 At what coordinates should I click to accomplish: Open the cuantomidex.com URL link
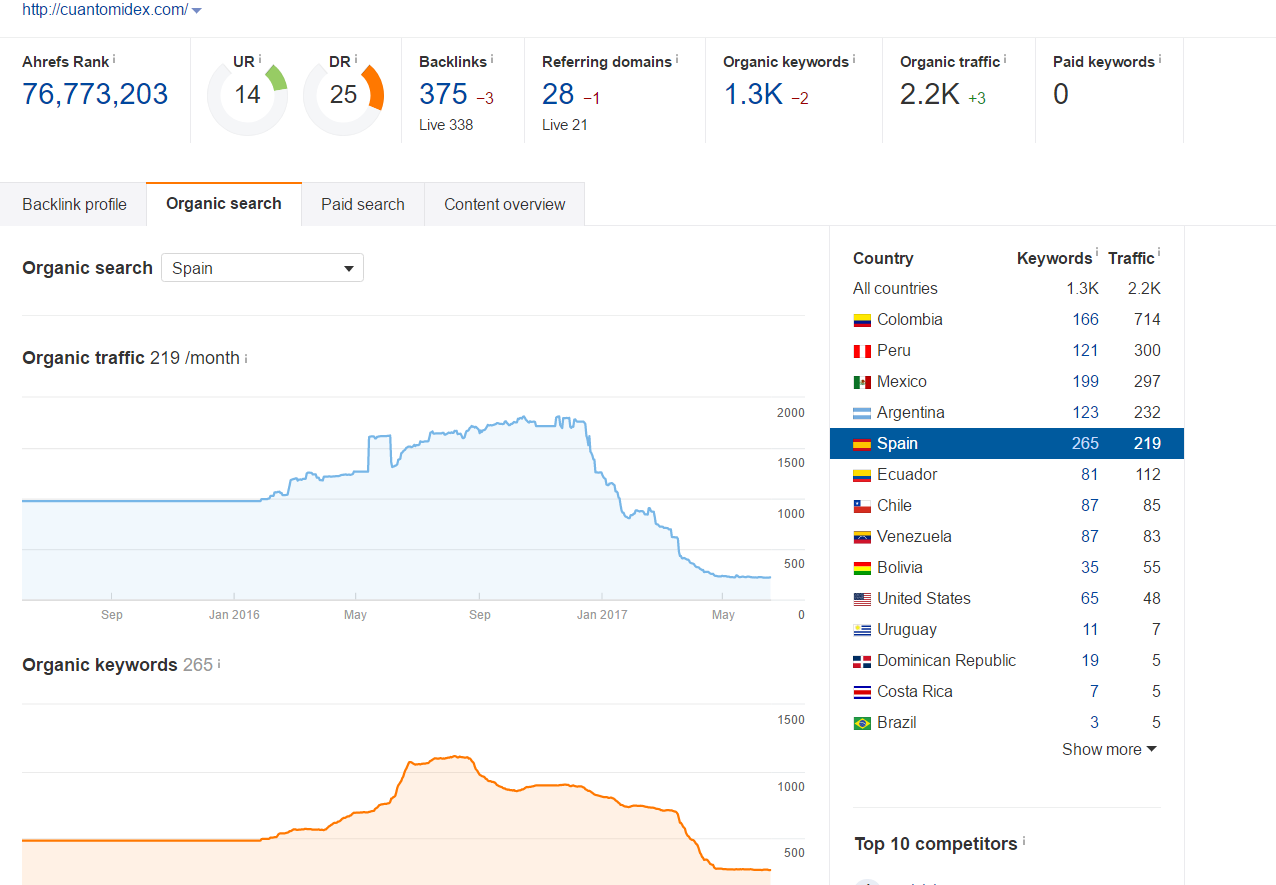coord(105,9)
